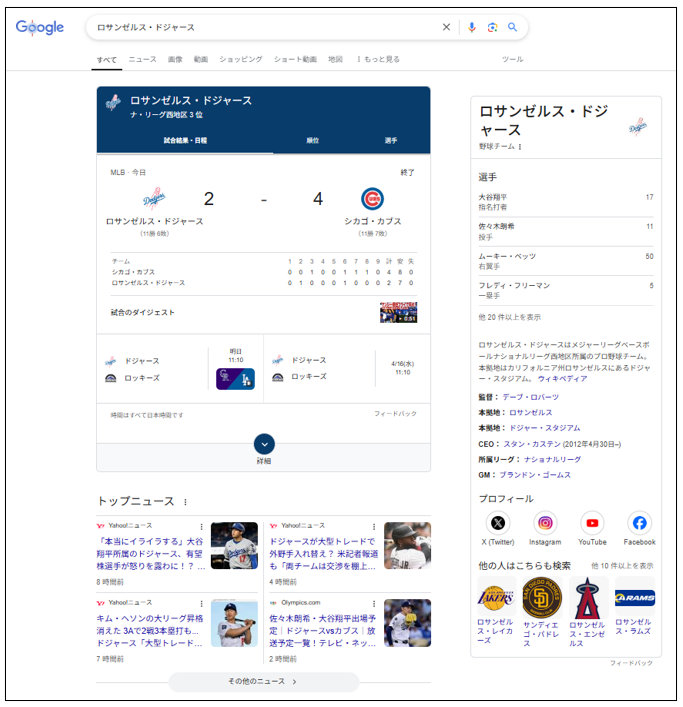Click the Chicago Cubs logo
Viewport: 683px width, 707px height.
pyautogui.click(x=372, y=199)
